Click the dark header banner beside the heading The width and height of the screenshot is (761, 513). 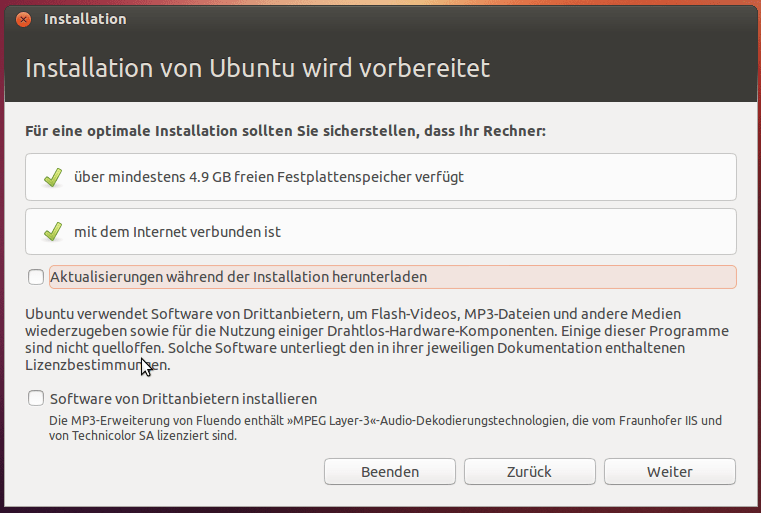[x=624, y=68]
